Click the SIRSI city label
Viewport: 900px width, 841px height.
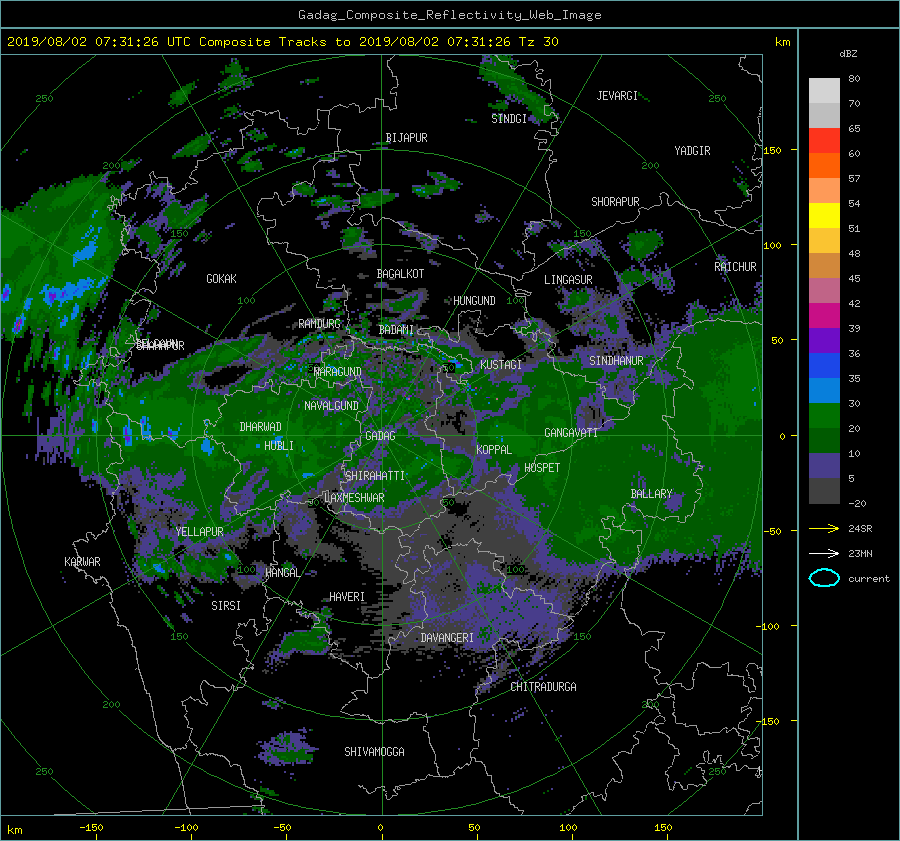(x=226, y=606)
